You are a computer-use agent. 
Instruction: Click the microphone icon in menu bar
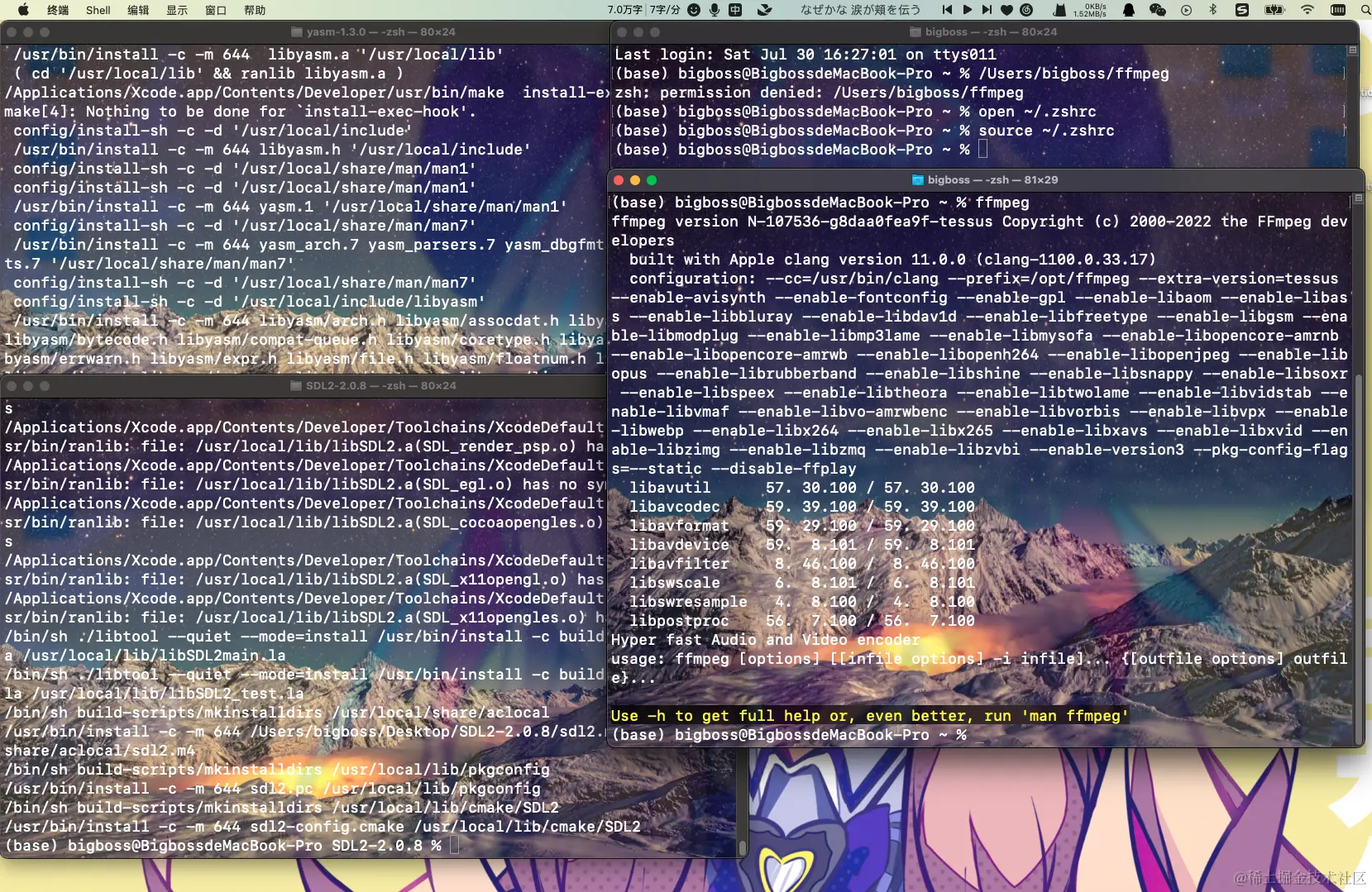coord(715,10)
